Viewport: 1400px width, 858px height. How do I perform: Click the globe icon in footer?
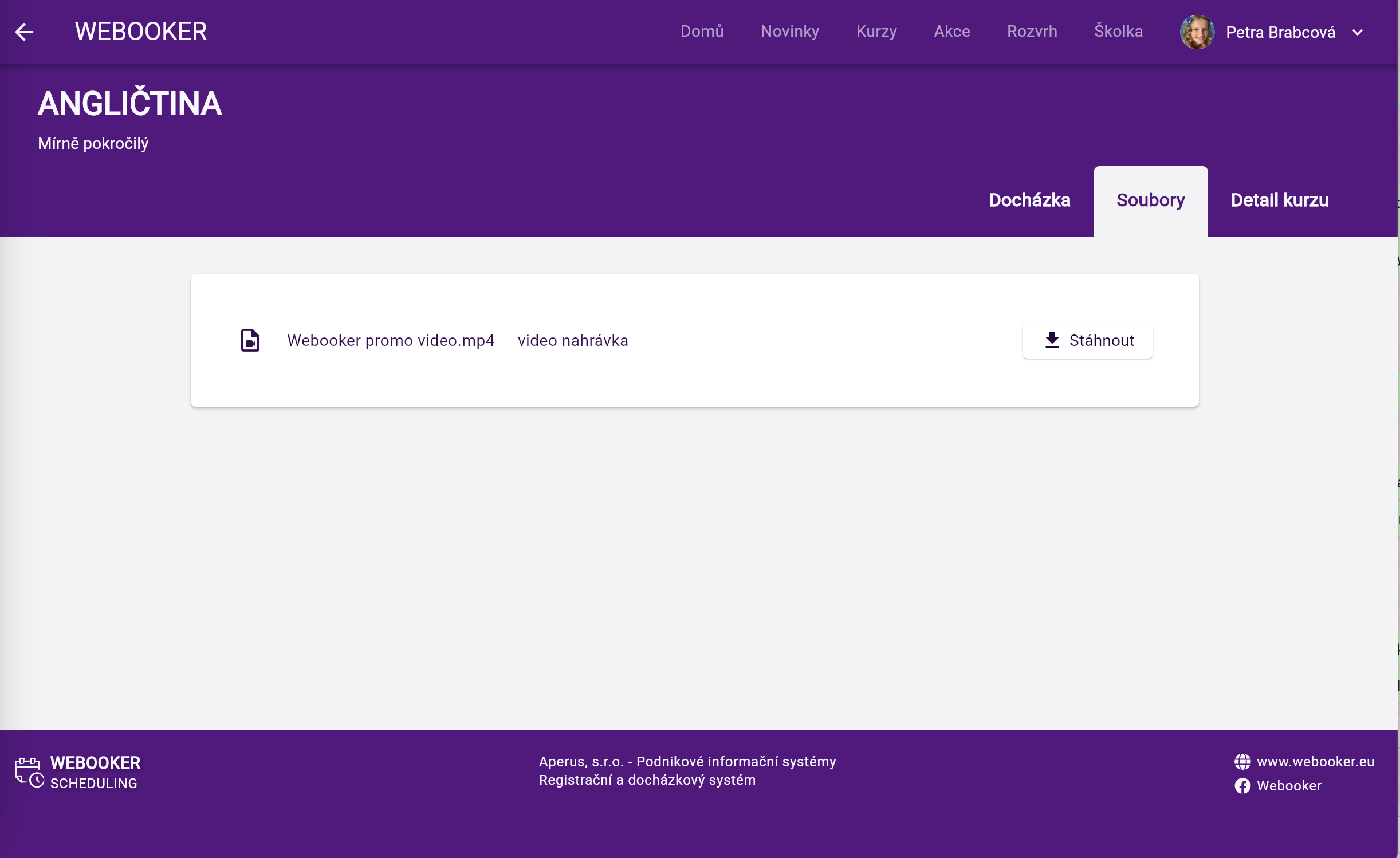[1242, 762]
